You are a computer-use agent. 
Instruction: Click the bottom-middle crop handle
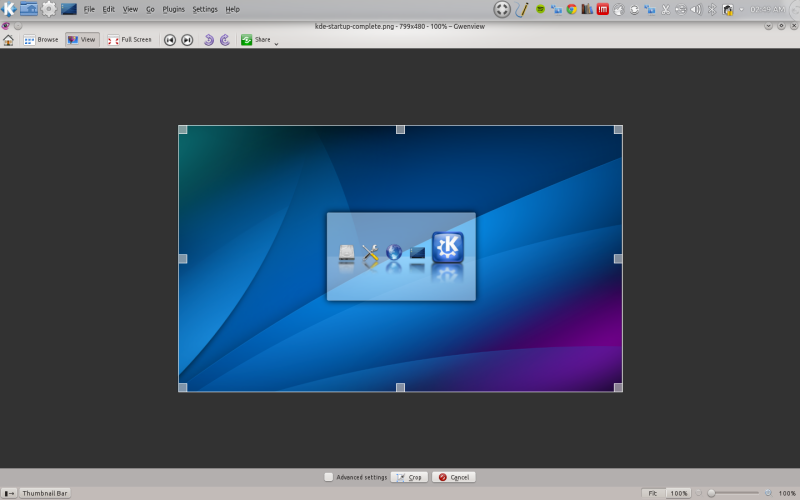[x=401, y=387]
